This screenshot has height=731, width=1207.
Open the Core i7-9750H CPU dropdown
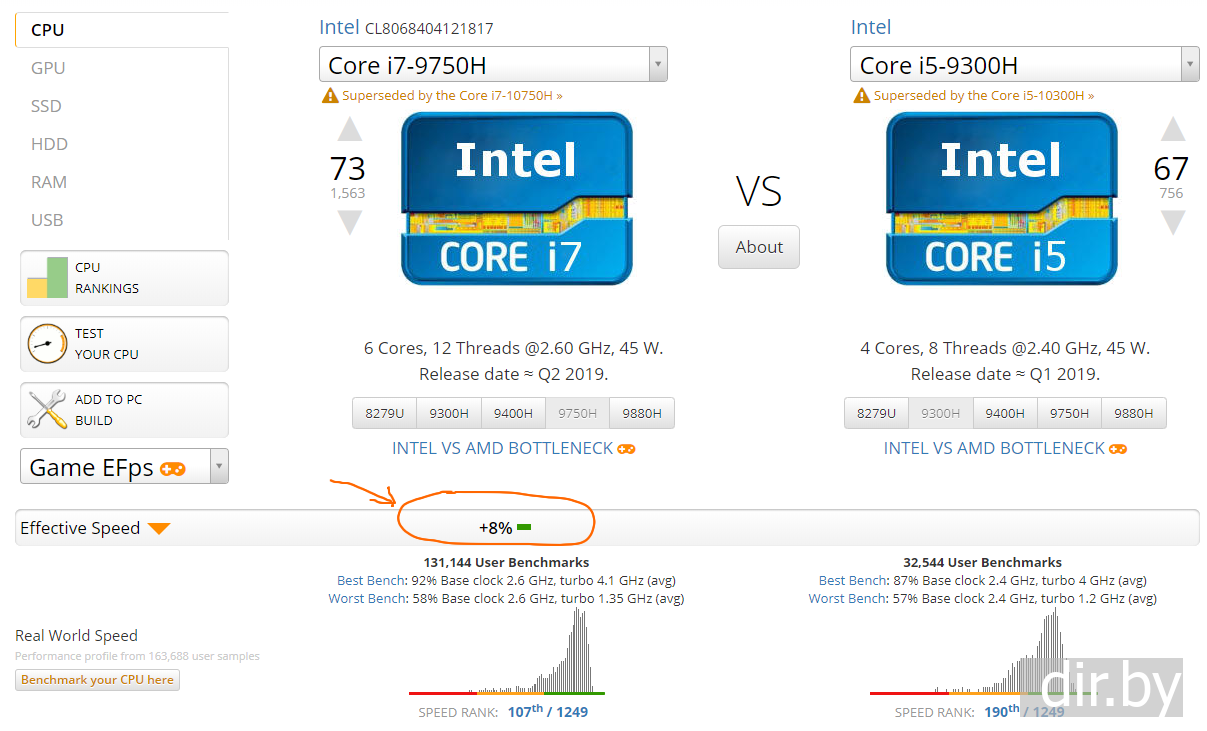tap(658, 65)
